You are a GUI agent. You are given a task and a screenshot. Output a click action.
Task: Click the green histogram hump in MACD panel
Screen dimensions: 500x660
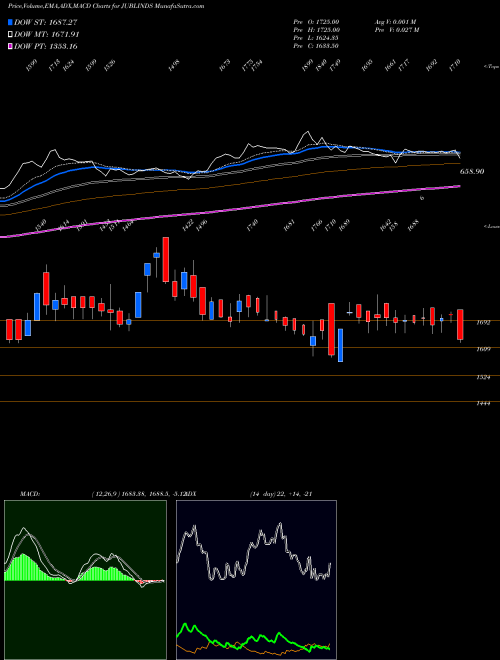[x=25, y=567]
